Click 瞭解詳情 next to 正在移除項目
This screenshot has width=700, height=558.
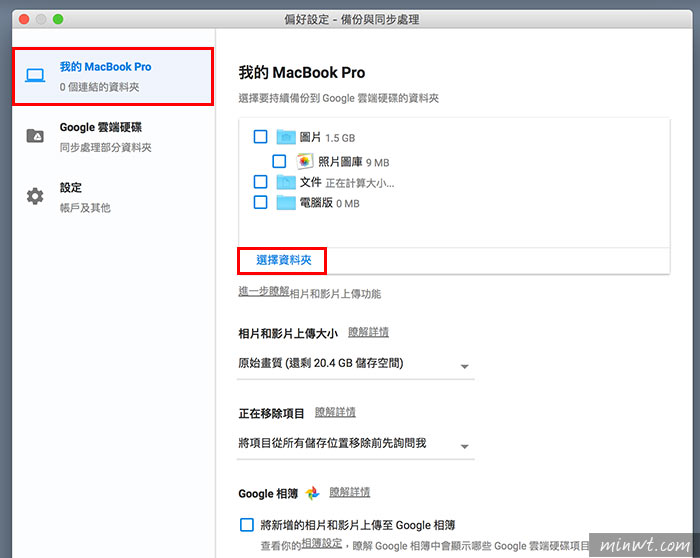[335, 412]
